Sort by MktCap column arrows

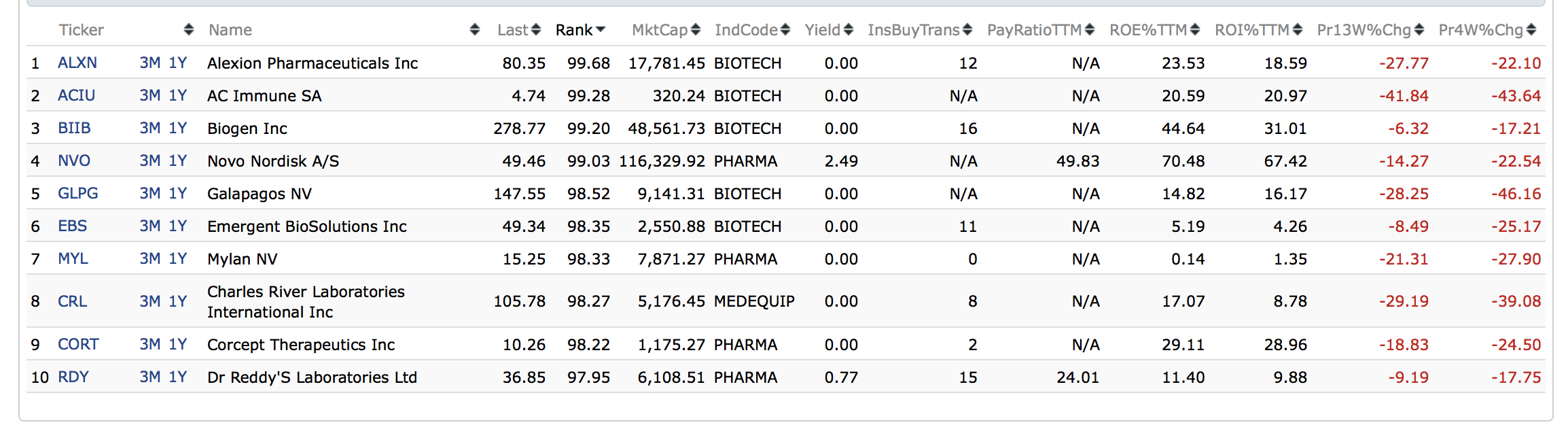pyautogui.click(x=696, y=30)
